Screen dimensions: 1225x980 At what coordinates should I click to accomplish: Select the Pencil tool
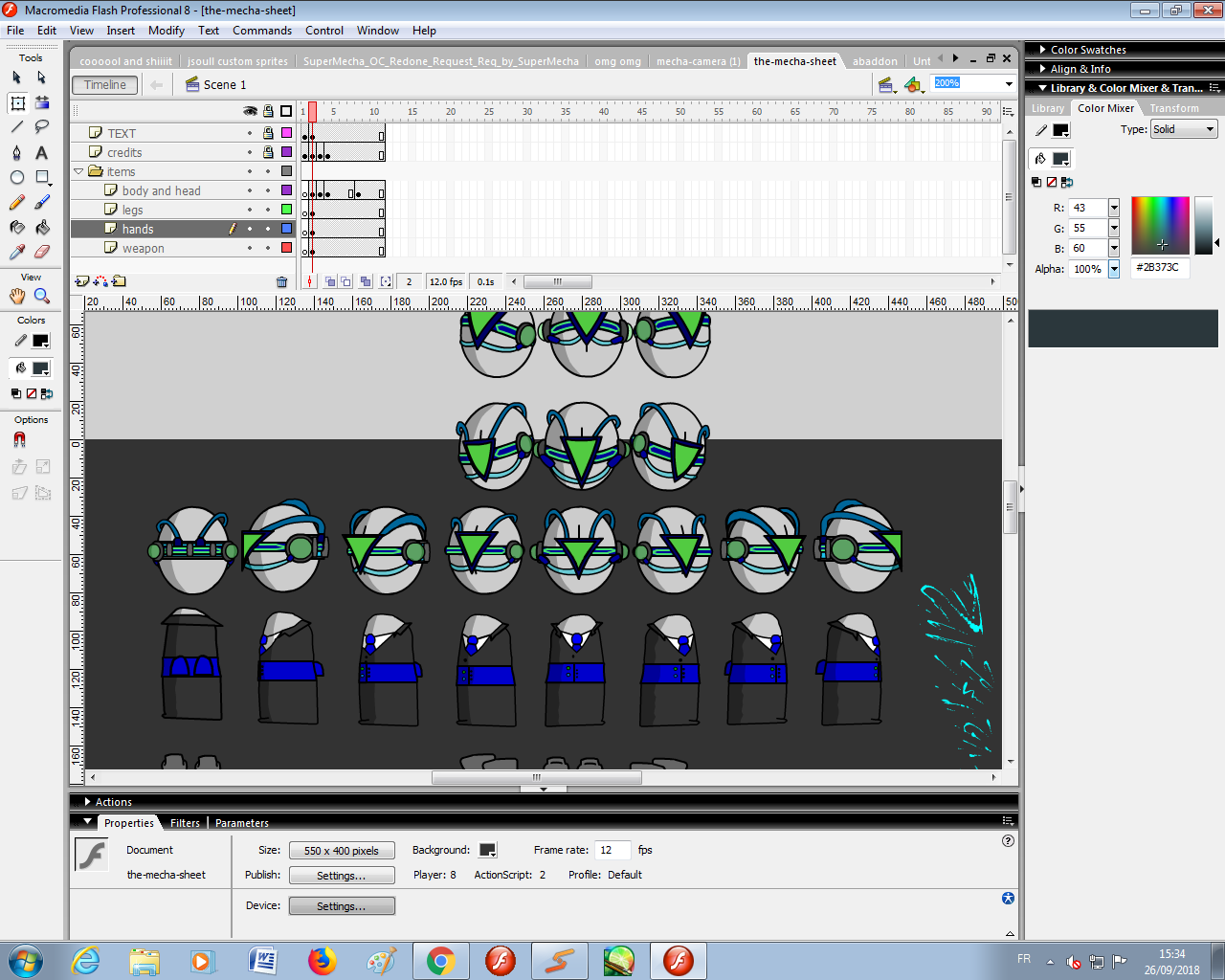click(x=17, y=202)
